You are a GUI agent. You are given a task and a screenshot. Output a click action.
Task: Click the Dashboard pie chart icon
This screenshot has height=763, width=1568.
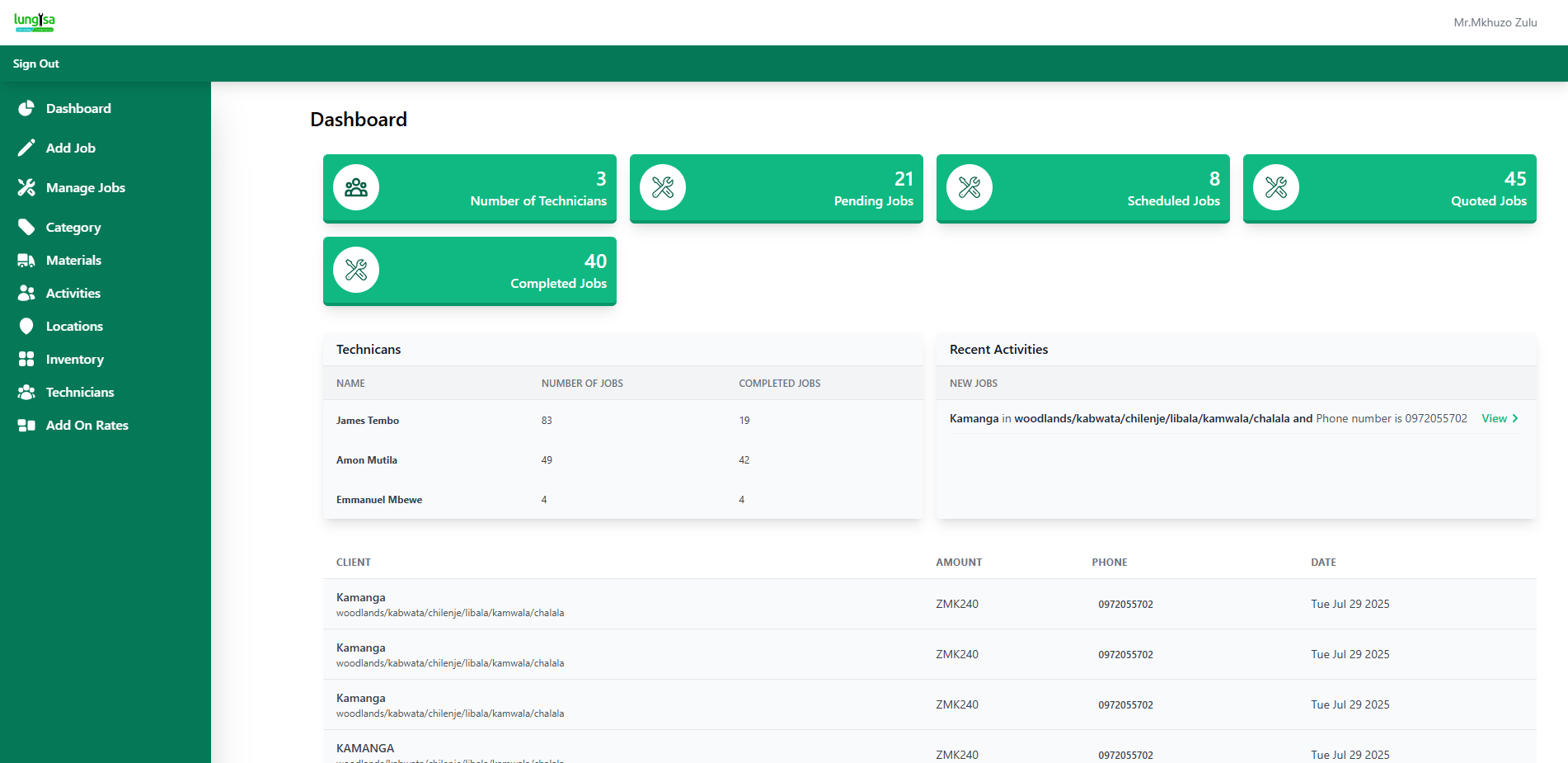[26, 108]
